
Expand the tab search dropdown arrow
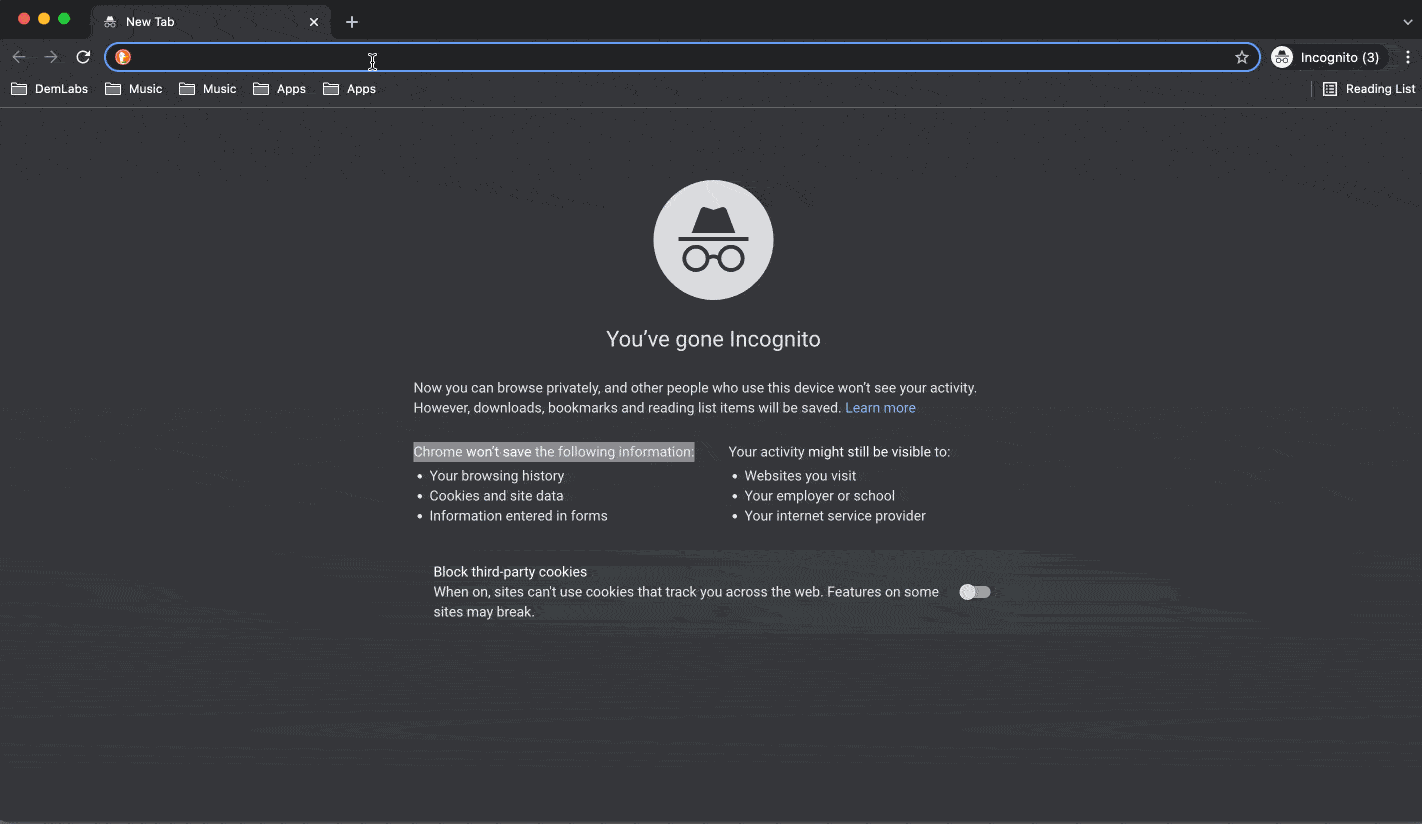point(1408,21)
